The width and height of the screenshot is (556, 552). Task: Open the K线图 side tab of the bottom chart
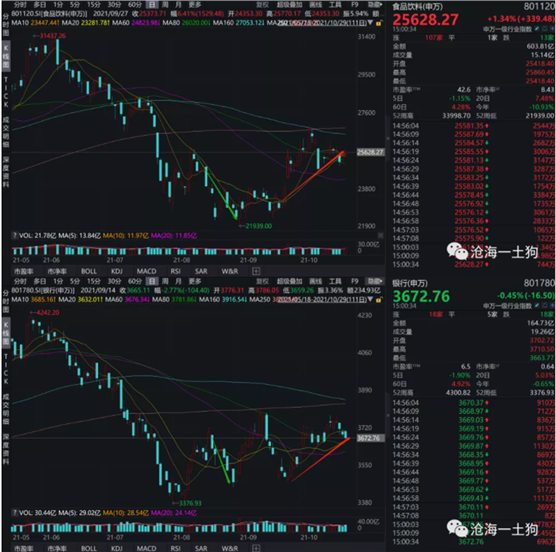pyautogui.click(x=6, y=334)
